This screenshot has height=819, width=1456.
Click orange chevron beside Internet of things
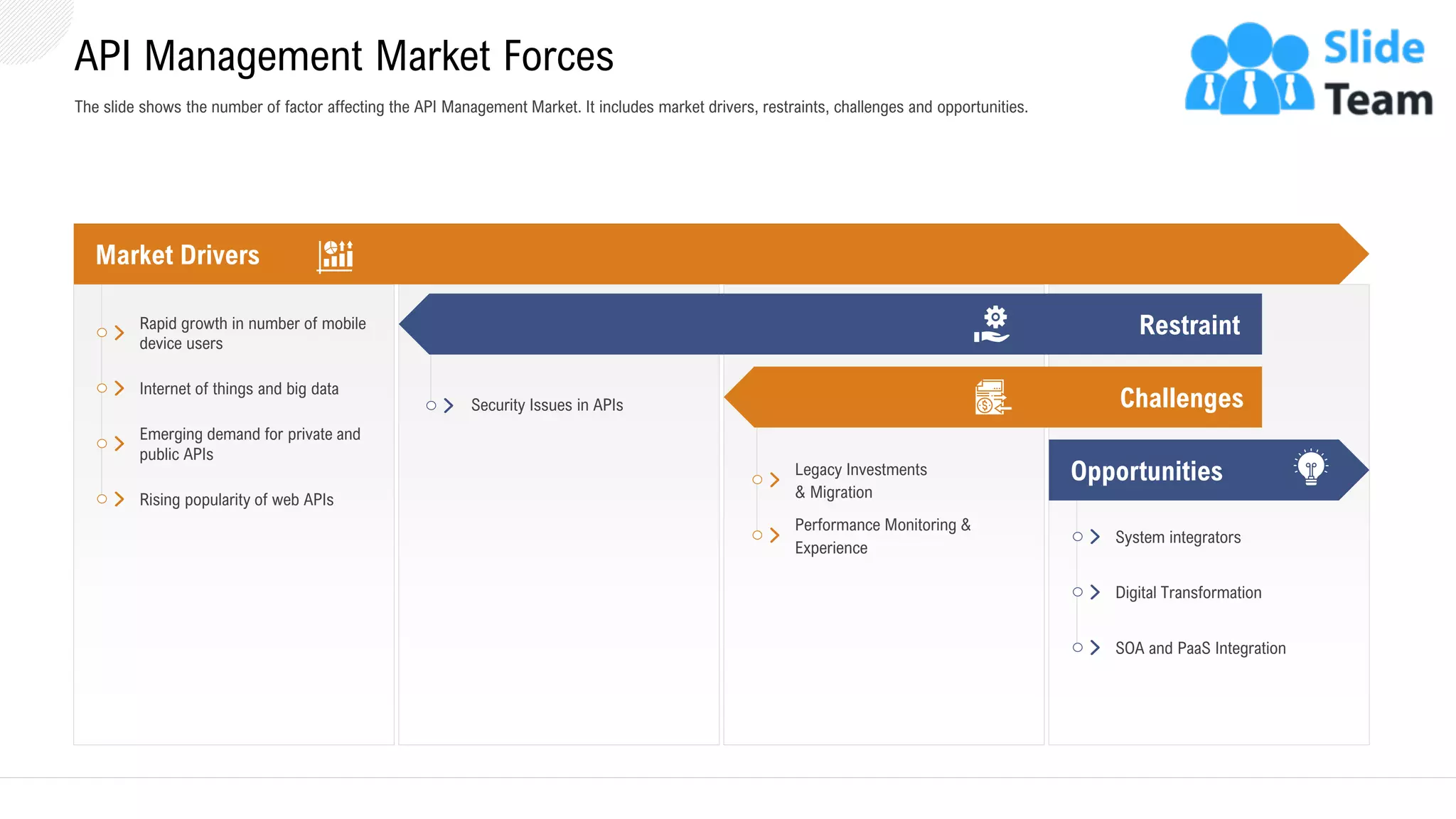(119, 388)
